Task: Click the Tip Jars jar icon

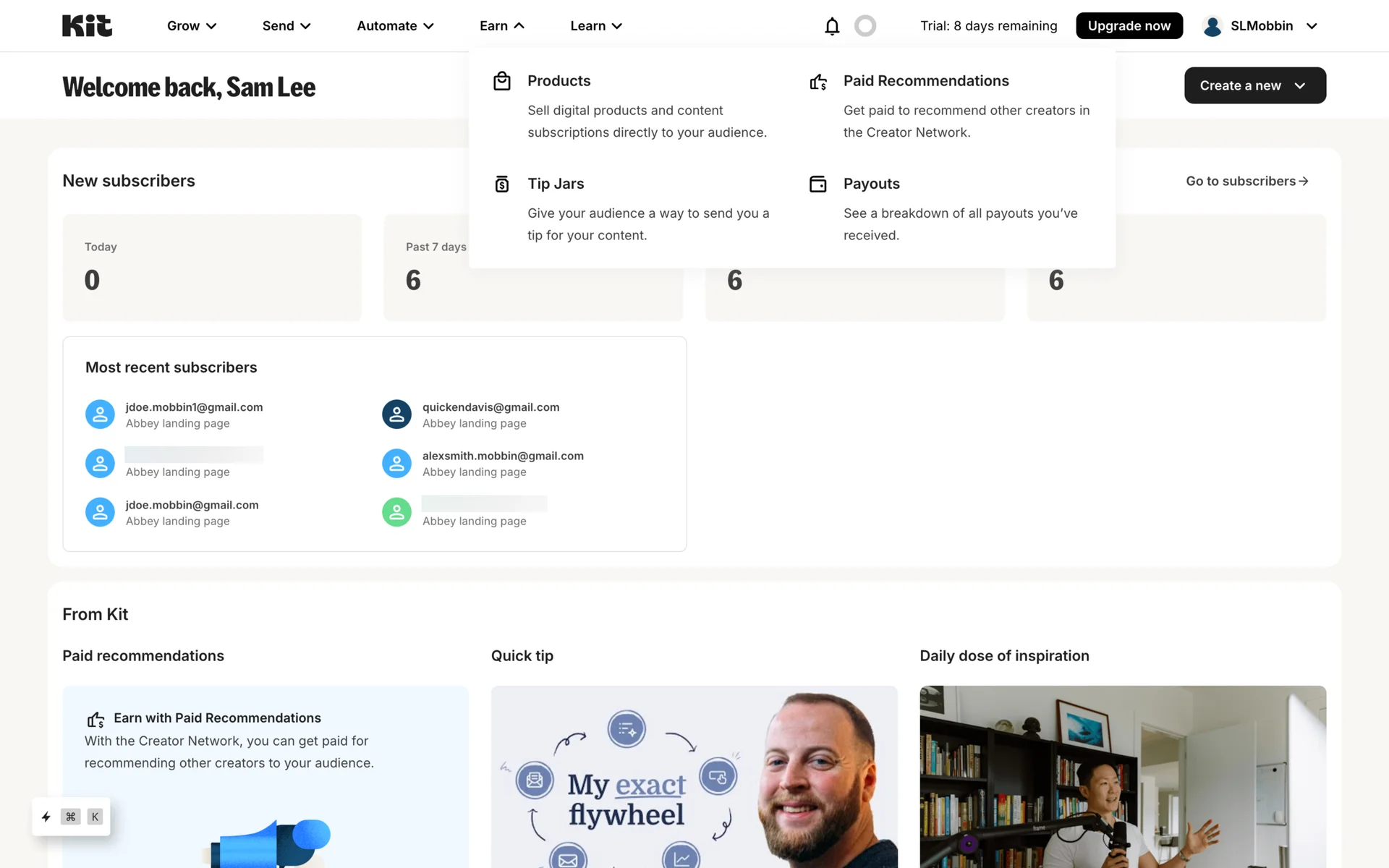Action: (x=502, y=184)
